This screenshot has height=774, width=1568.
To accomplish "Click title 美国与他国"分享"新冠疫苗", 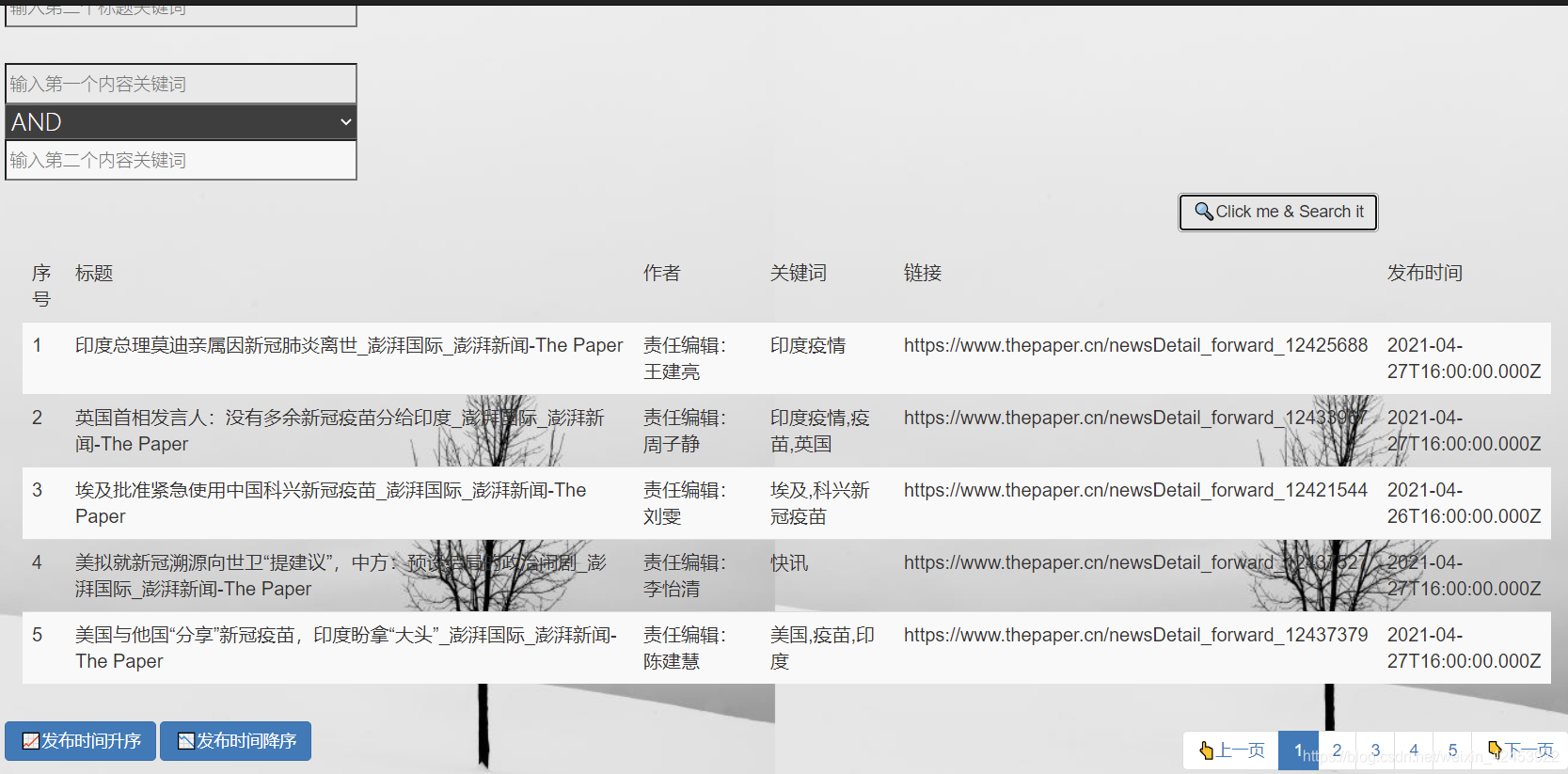I will (346, 648).
